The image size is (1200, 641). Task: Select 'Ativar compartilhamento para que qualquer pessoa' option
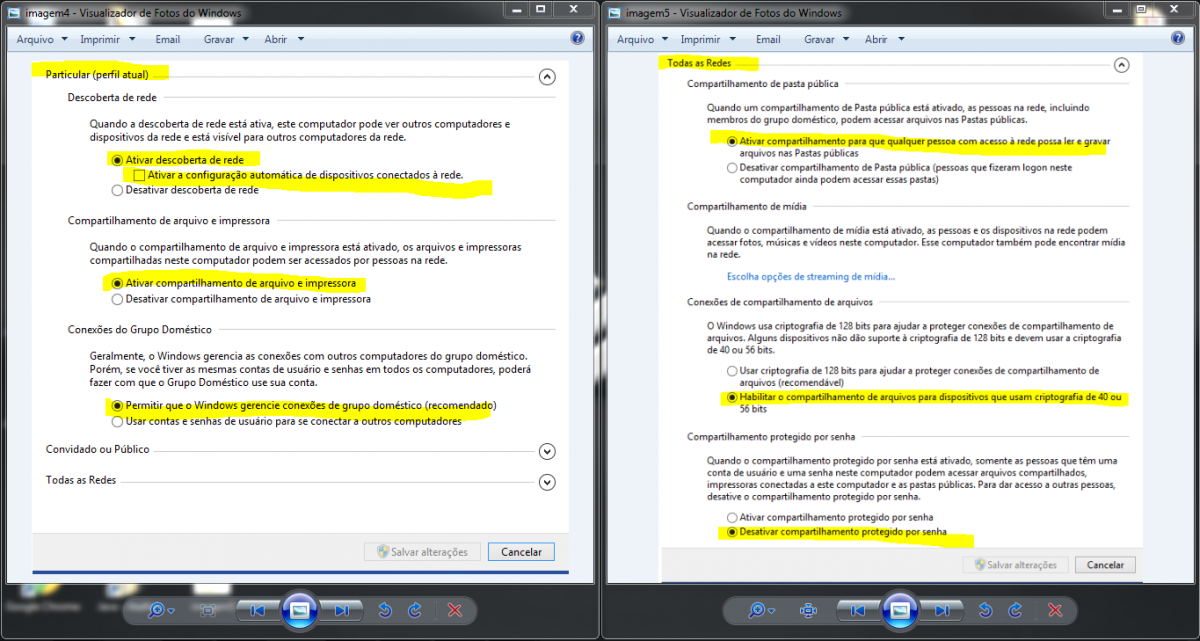[733, 142]
